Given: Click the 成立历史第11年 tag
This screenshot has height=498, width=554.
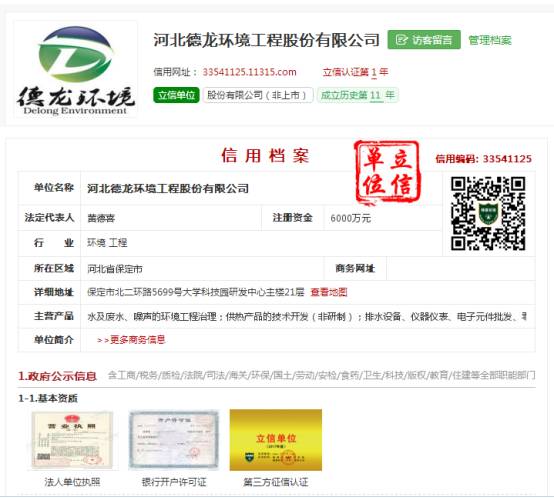Looking at the screenshot, I should coord(358,95).
